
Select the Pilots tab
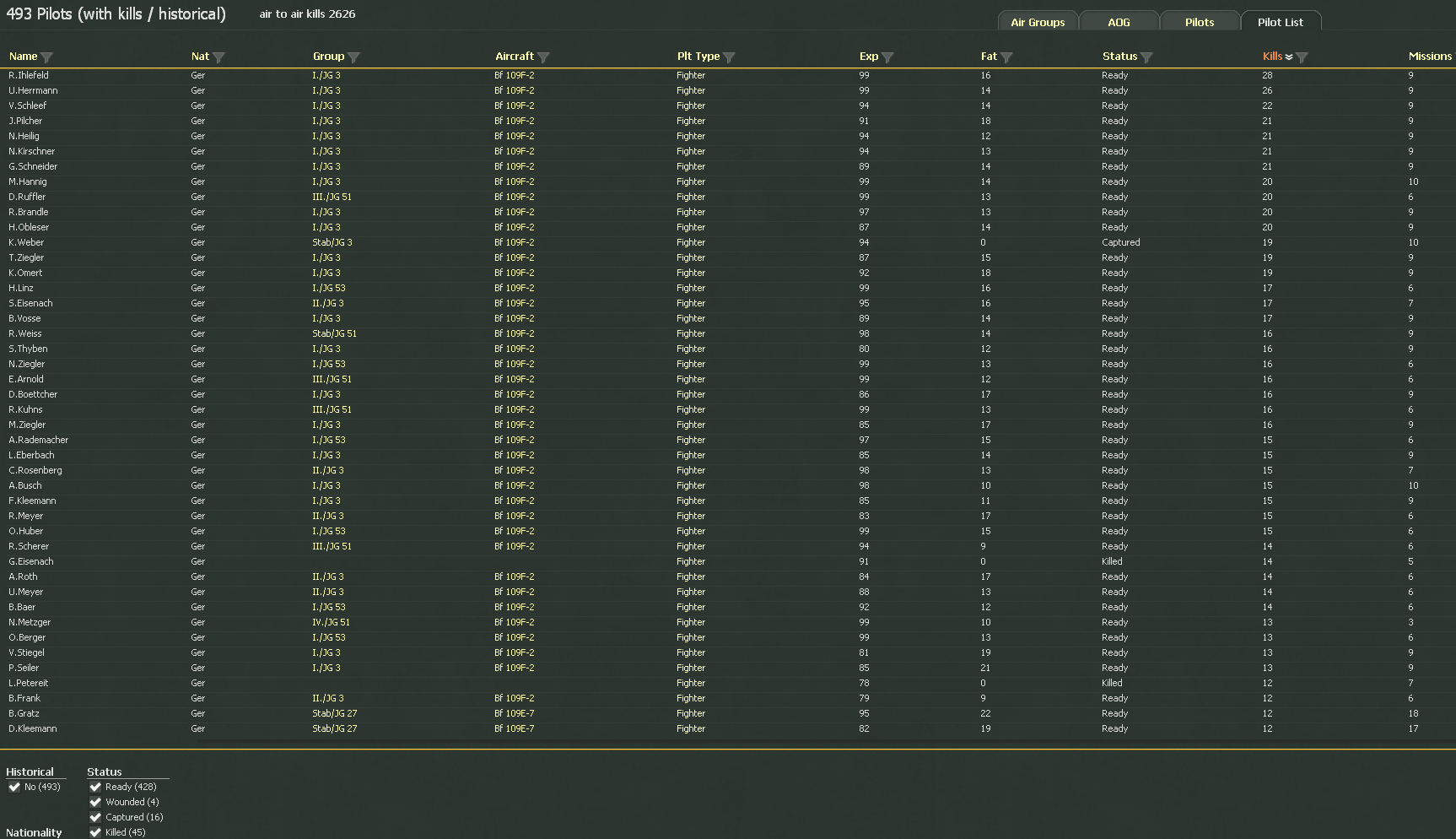[1199, 22]
